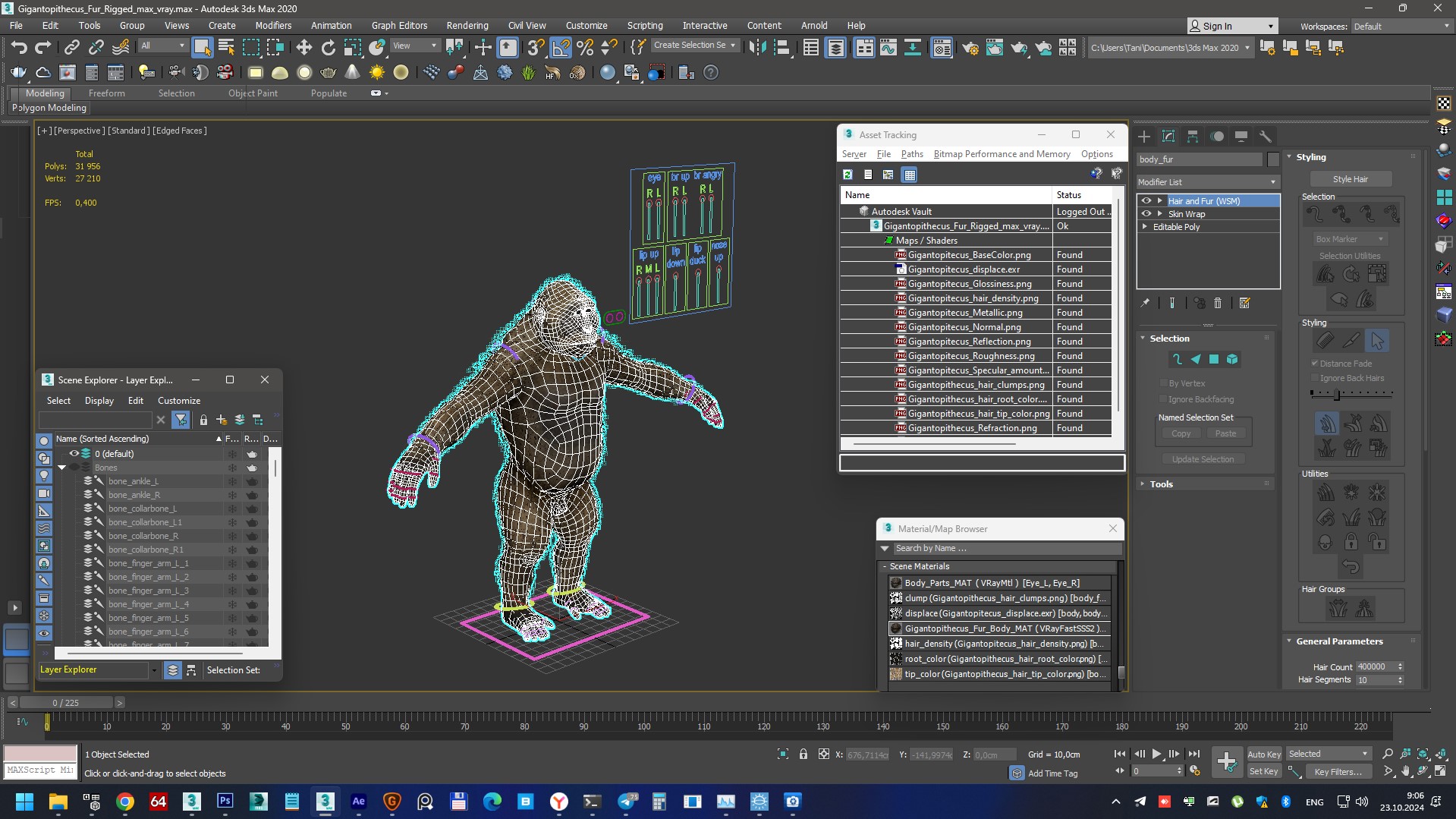Open the Hierarchy command panel tab
1456x819 pixels.
click(x=1193, y=137)
